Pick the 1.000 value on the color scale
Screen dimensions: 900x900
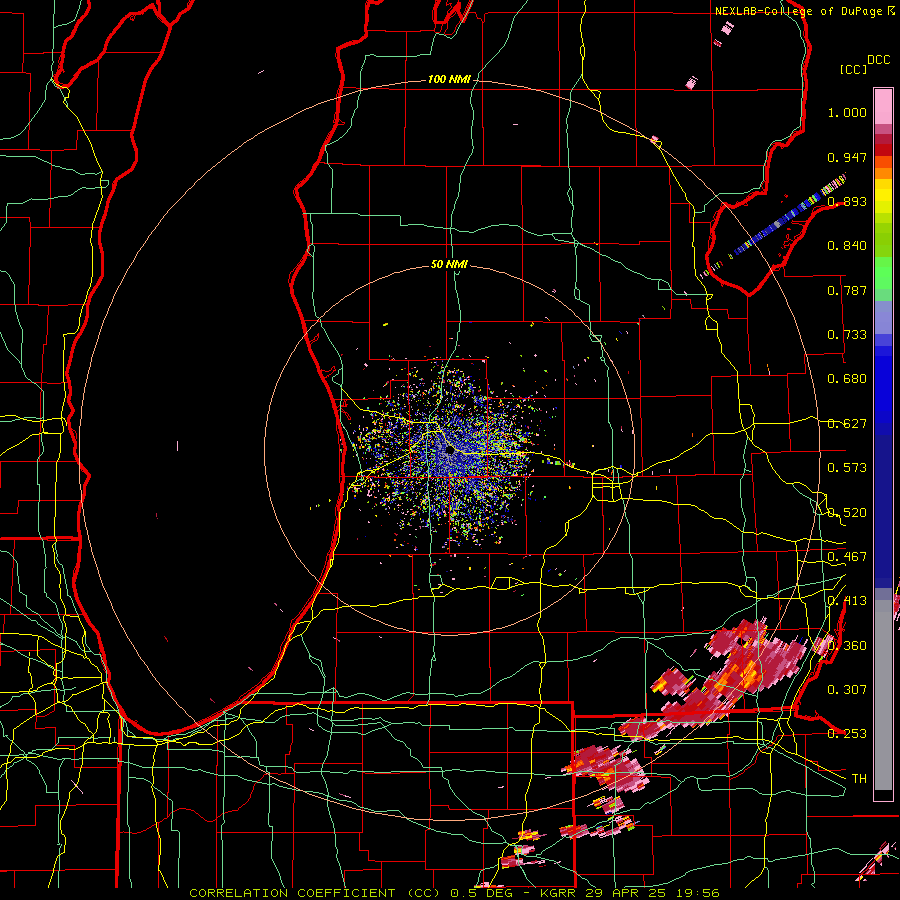[847, 112]
